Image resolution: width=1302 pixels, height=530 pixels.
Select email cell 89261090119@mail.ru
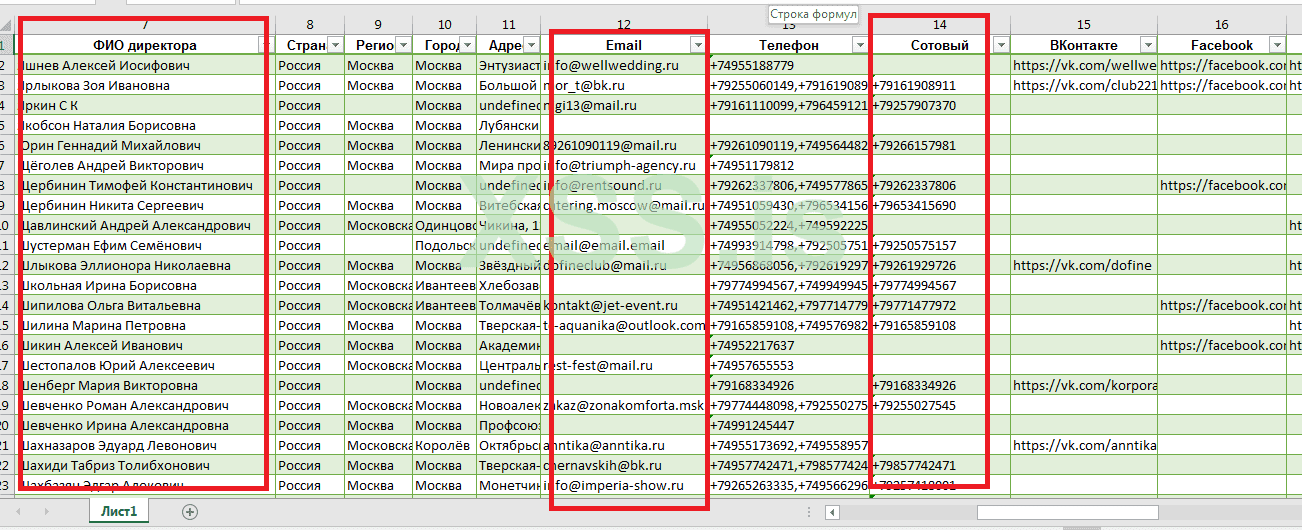point(624,145)
